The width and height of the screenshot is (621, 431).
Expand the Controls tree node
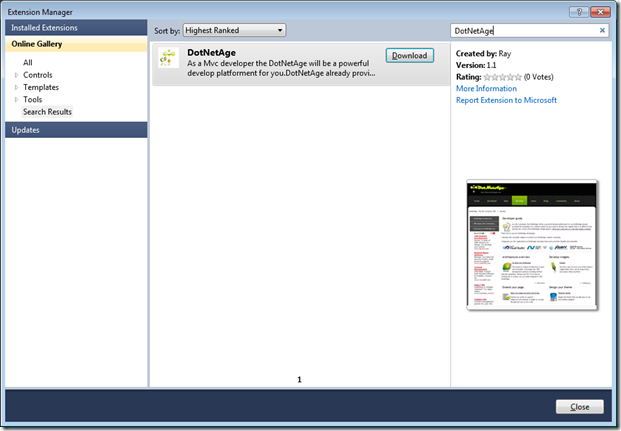(x=16, y=75)
